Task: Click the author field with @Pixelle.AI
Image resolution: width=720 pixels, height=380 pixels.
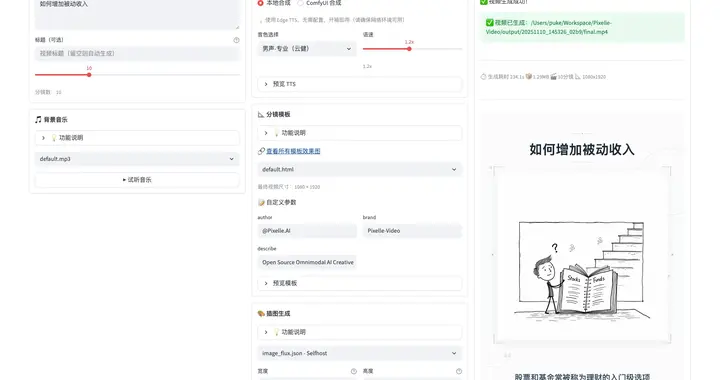Action: pyautogui.click(x=307, y=231)
